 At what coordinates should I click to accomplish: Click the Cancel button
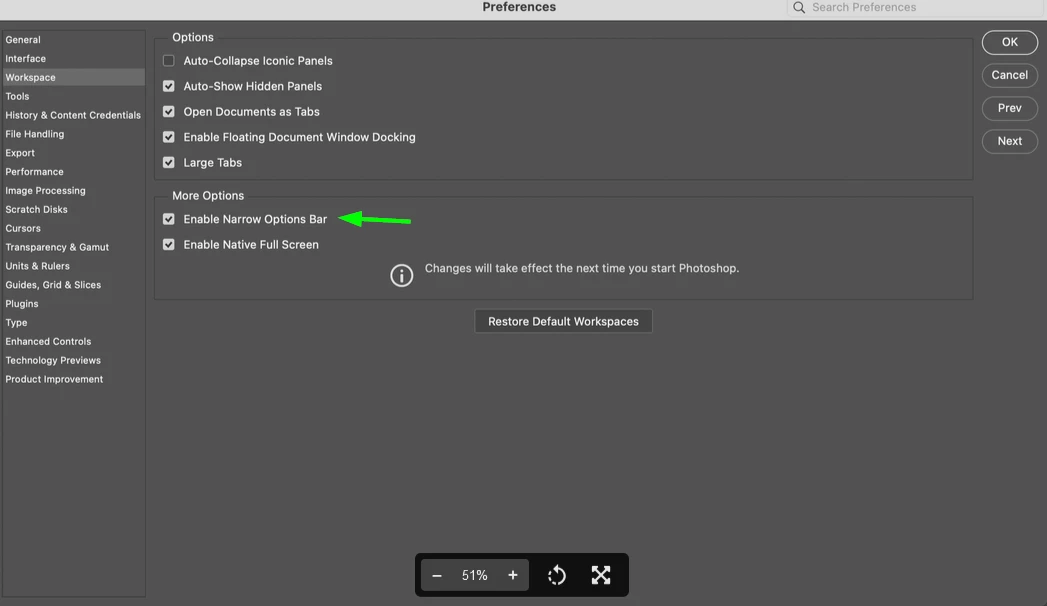tap(1010, 75)
